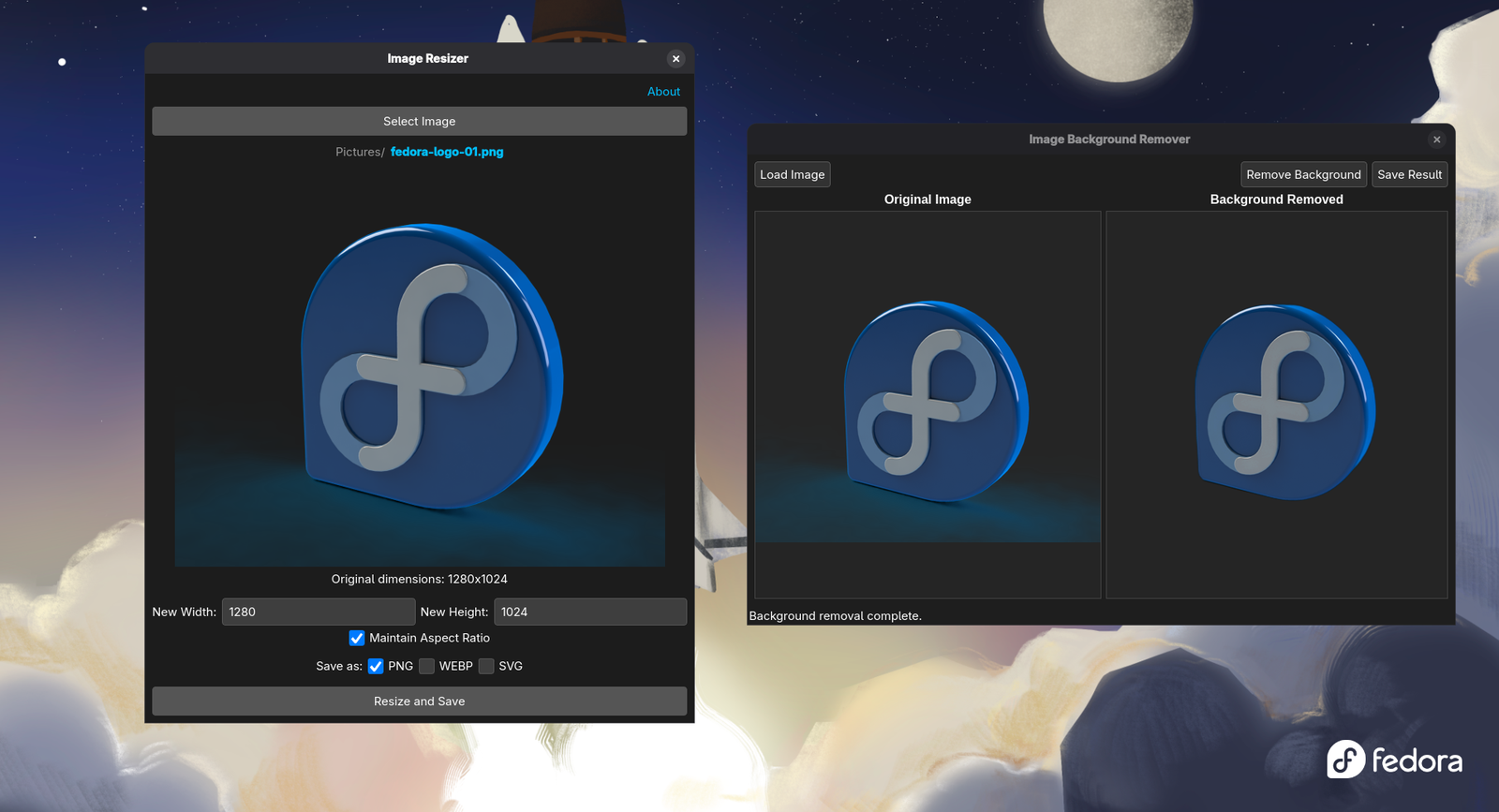Click the Fedora preview image in Image Resizer
Viewport: 1499px width, 812px height.
pyautogui.click(x=420, y=370)
